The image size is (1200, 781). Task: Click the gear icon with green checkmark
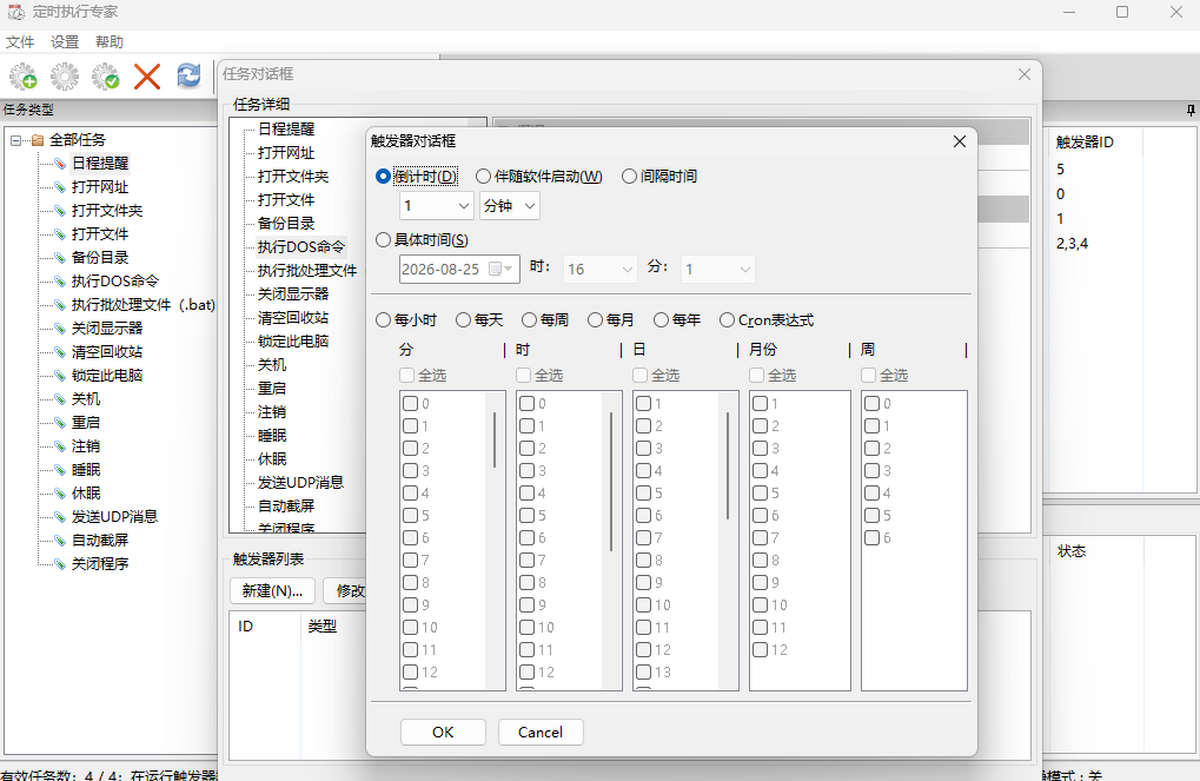click(106, 76)
